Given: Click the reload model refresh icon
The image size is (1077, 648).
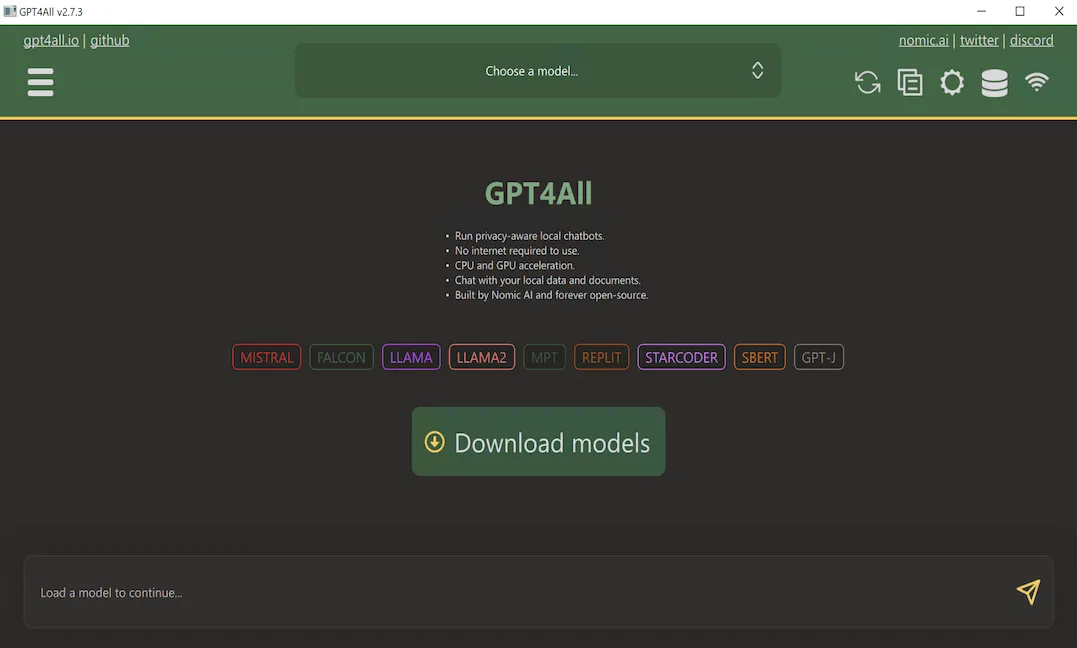Looking at the screenshot, I should [x=868, y=82].
